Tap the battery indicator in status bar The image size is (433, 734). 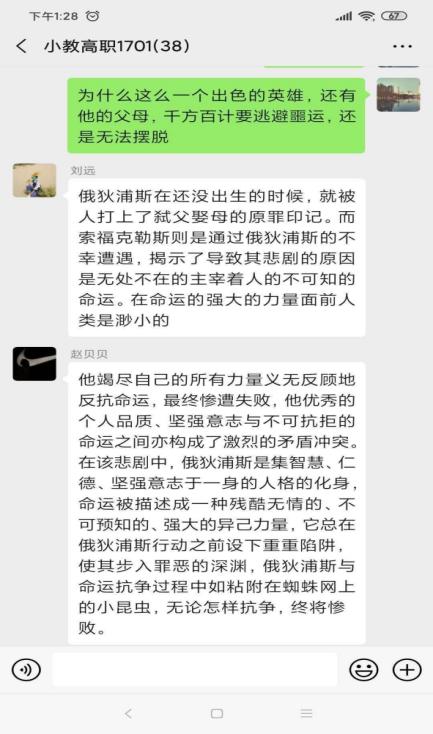[394, 16]
